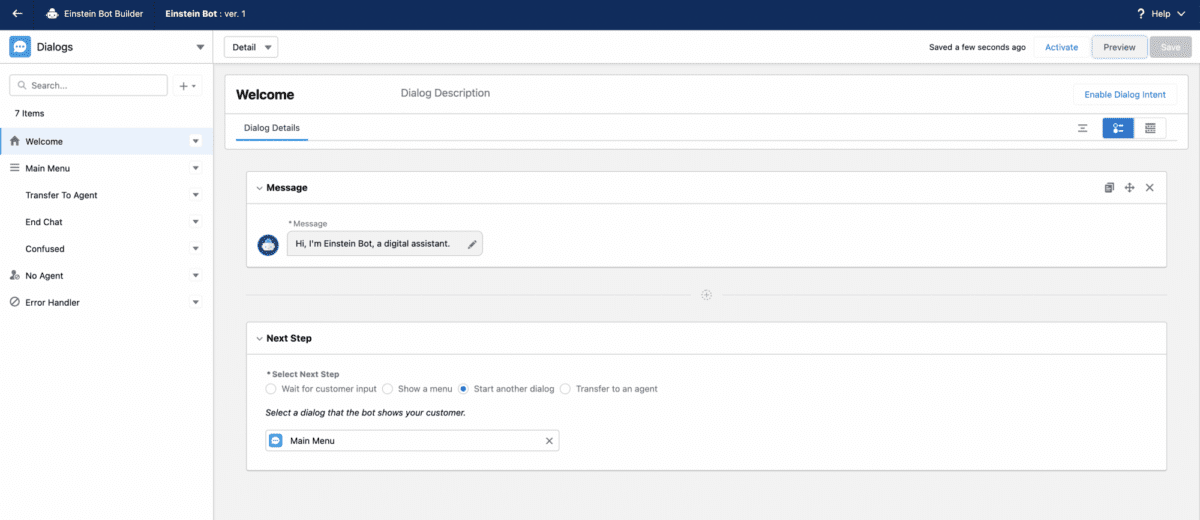
Task: Edit the message with pencil icon
Action: (472, 244)
